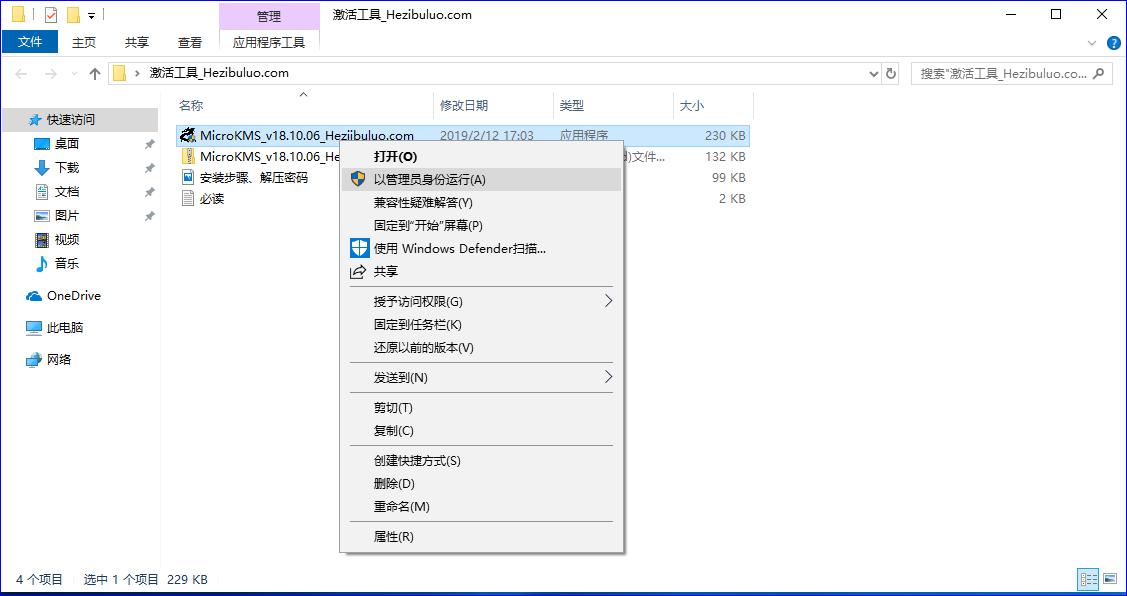
Task: Open the address bar history dropdown
Action: 872,73
